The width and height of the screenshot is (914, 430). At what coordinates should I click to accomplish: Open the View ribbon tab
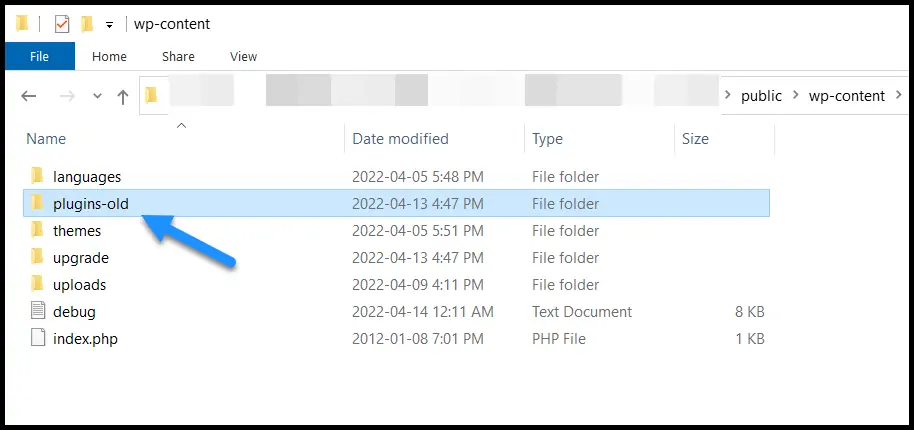pos(243,57)
